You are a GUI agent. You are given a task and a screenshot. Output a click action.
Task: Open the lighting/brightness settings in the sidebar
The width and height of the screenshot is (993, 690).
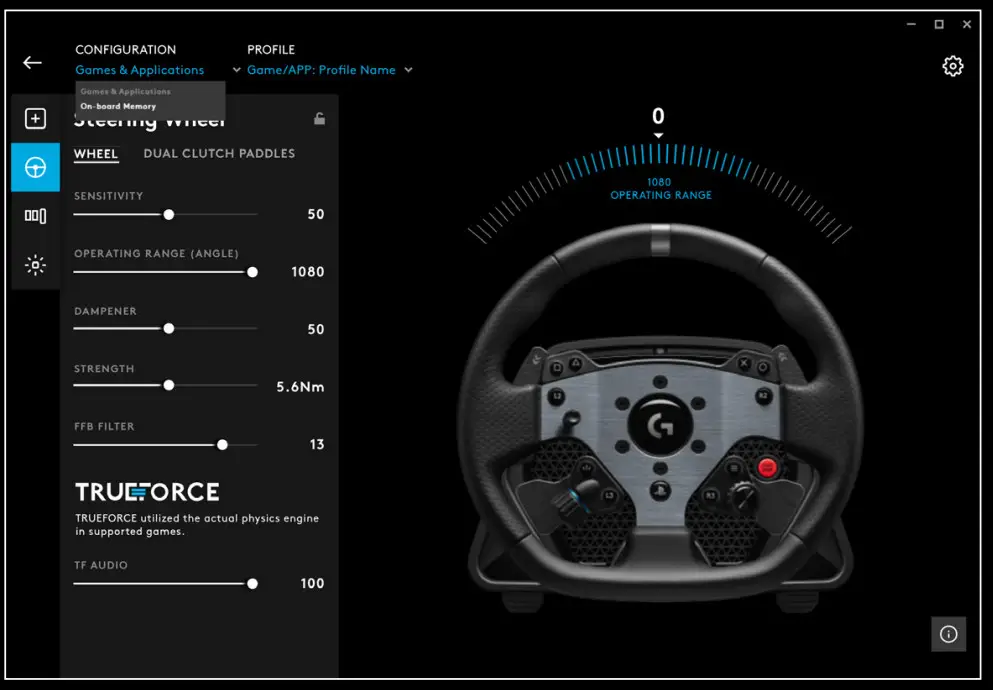pos(35,264)
